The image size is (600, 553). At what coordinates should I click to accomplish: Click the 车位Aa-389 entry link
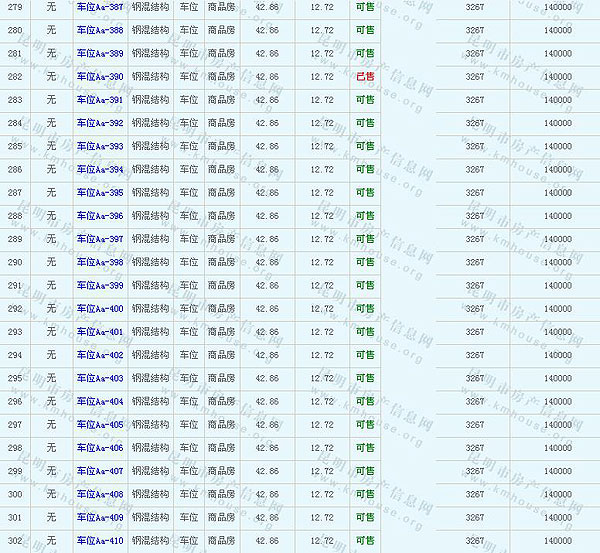coord(100,53)
